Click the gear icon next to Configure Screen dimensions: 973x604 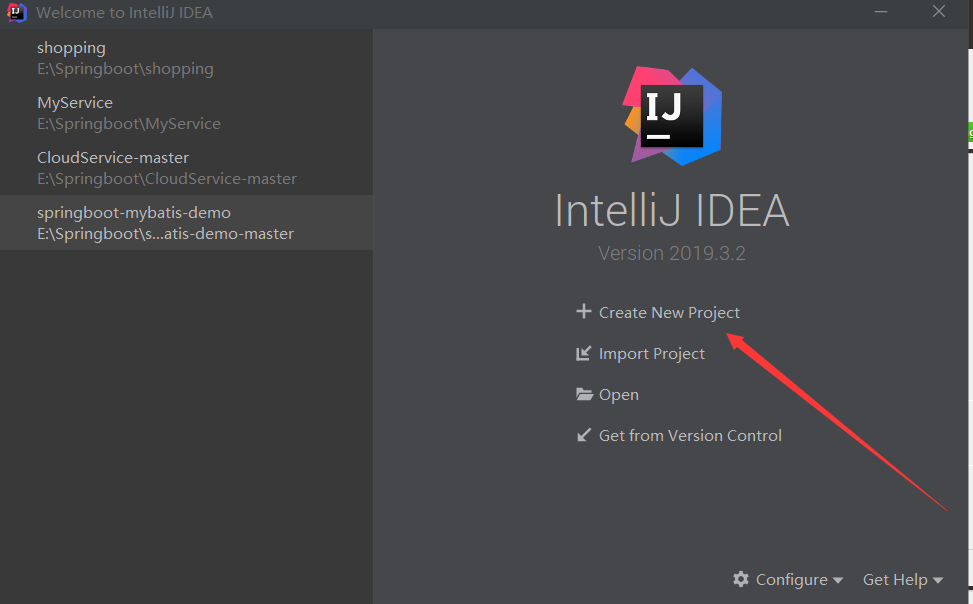click(741, 579)
